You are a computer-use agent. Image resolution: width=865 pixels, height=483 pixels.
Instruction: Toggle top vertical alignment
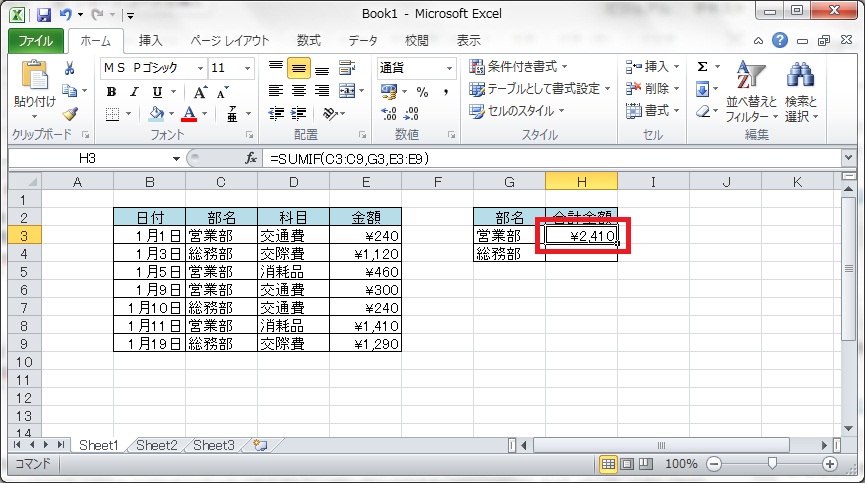[276, 68]
